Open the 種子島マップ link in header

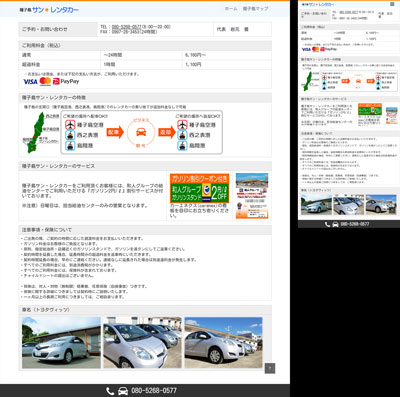[255, 9]
